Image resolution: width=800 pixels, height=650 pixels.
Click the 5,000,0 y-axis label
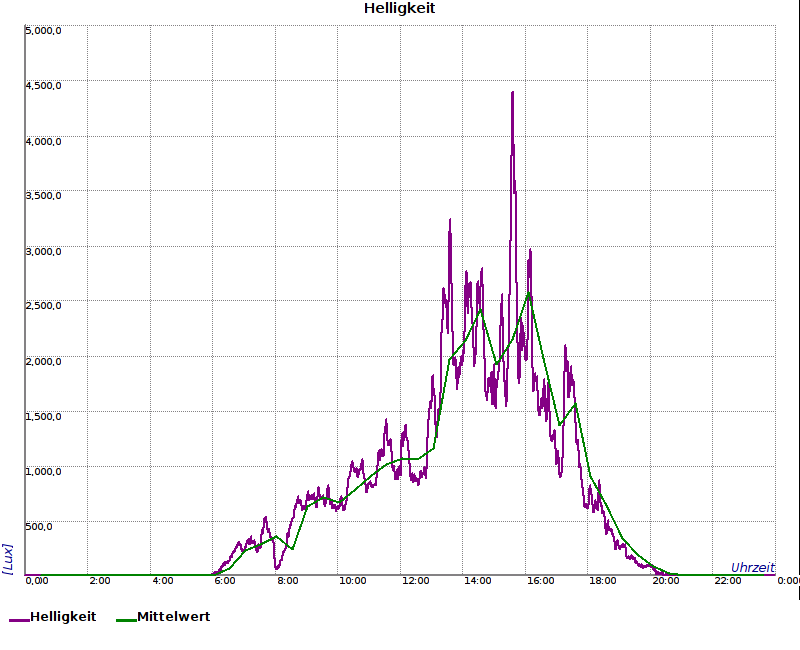point(43,31)
